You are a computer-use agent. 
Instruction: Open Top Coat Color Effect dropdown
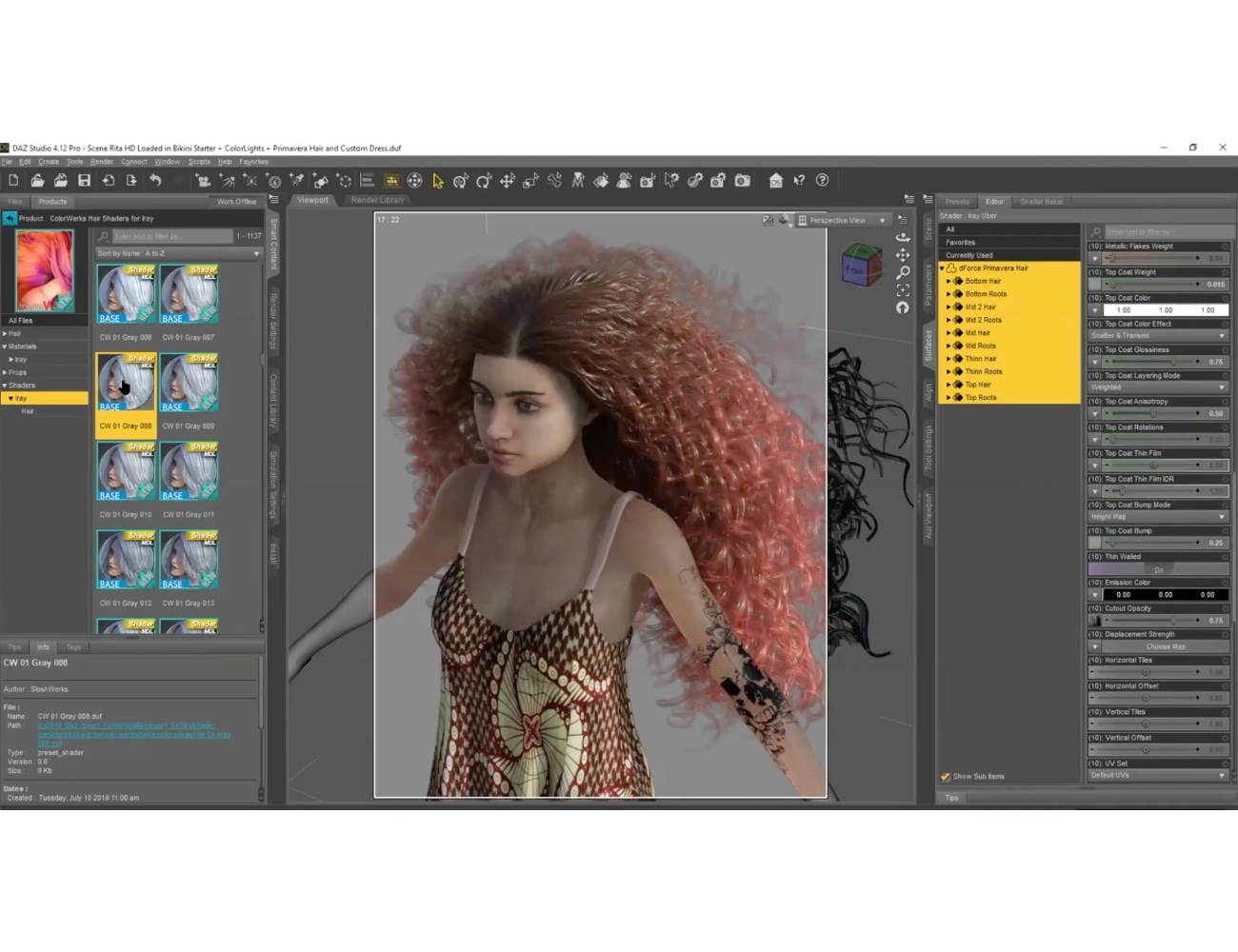tap(1158, 335)
